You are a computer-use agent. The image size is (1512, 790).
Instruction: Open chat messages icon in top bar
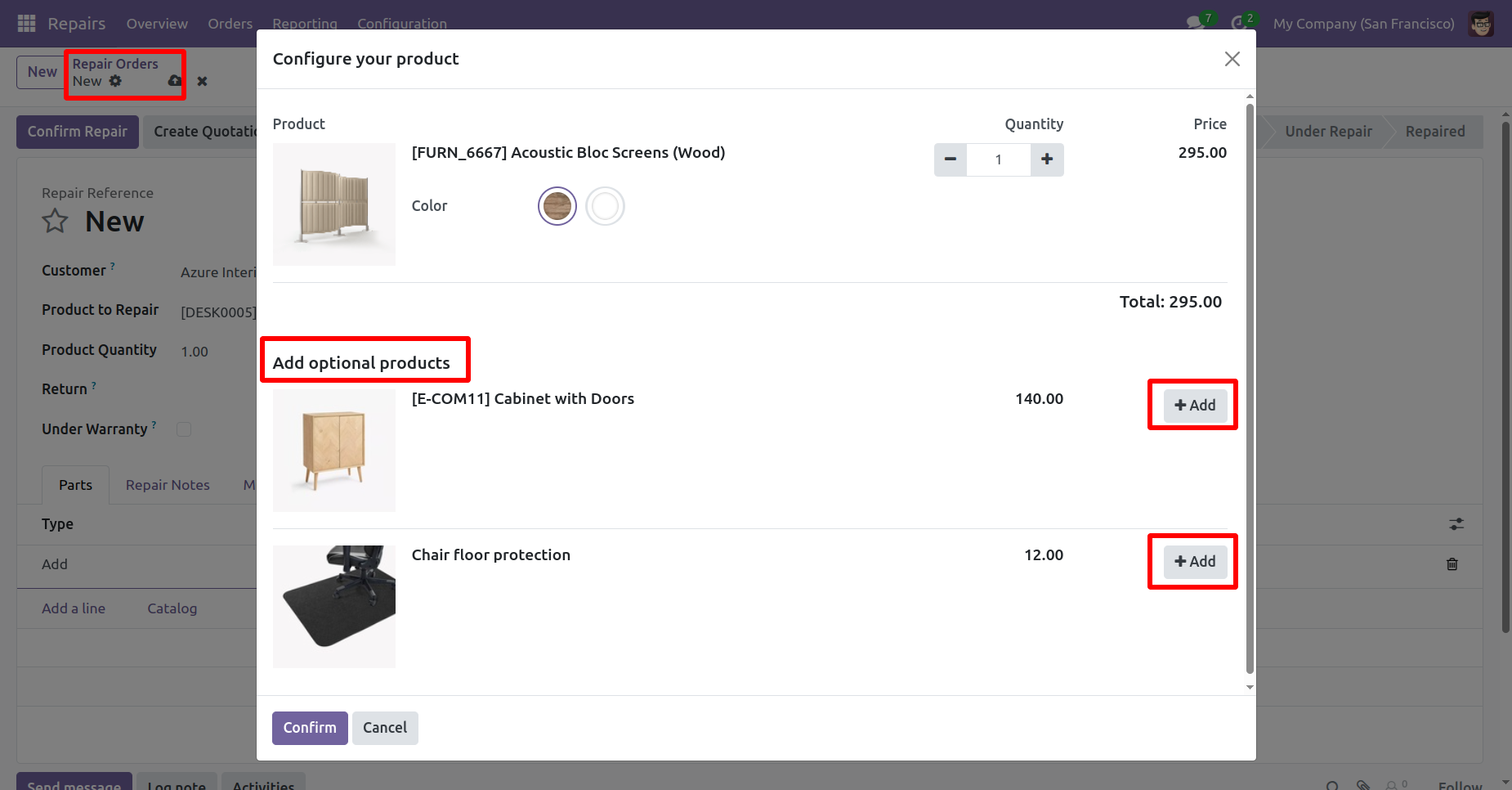tap(1197, 23)
